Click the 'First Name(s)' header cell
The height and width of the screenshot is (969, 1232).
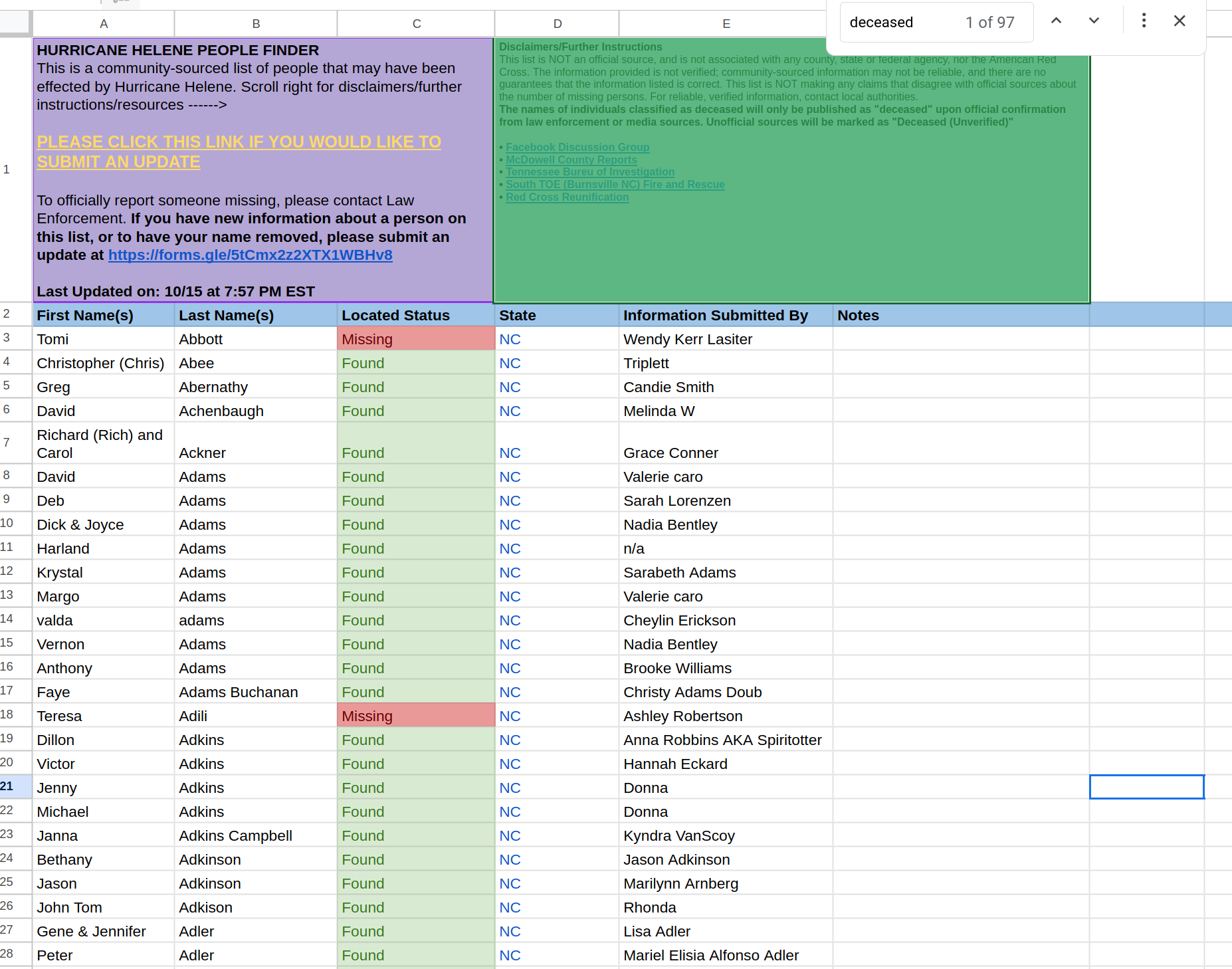104,315
